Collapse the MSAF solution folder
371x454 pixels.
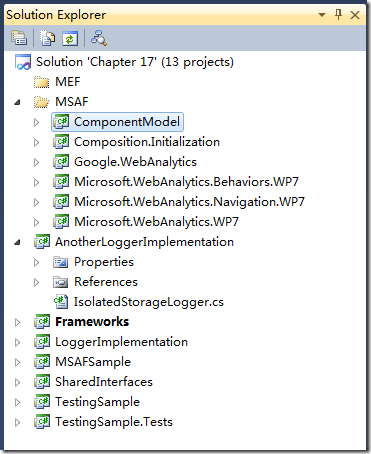pyautogui.click(x=18, y=102)
